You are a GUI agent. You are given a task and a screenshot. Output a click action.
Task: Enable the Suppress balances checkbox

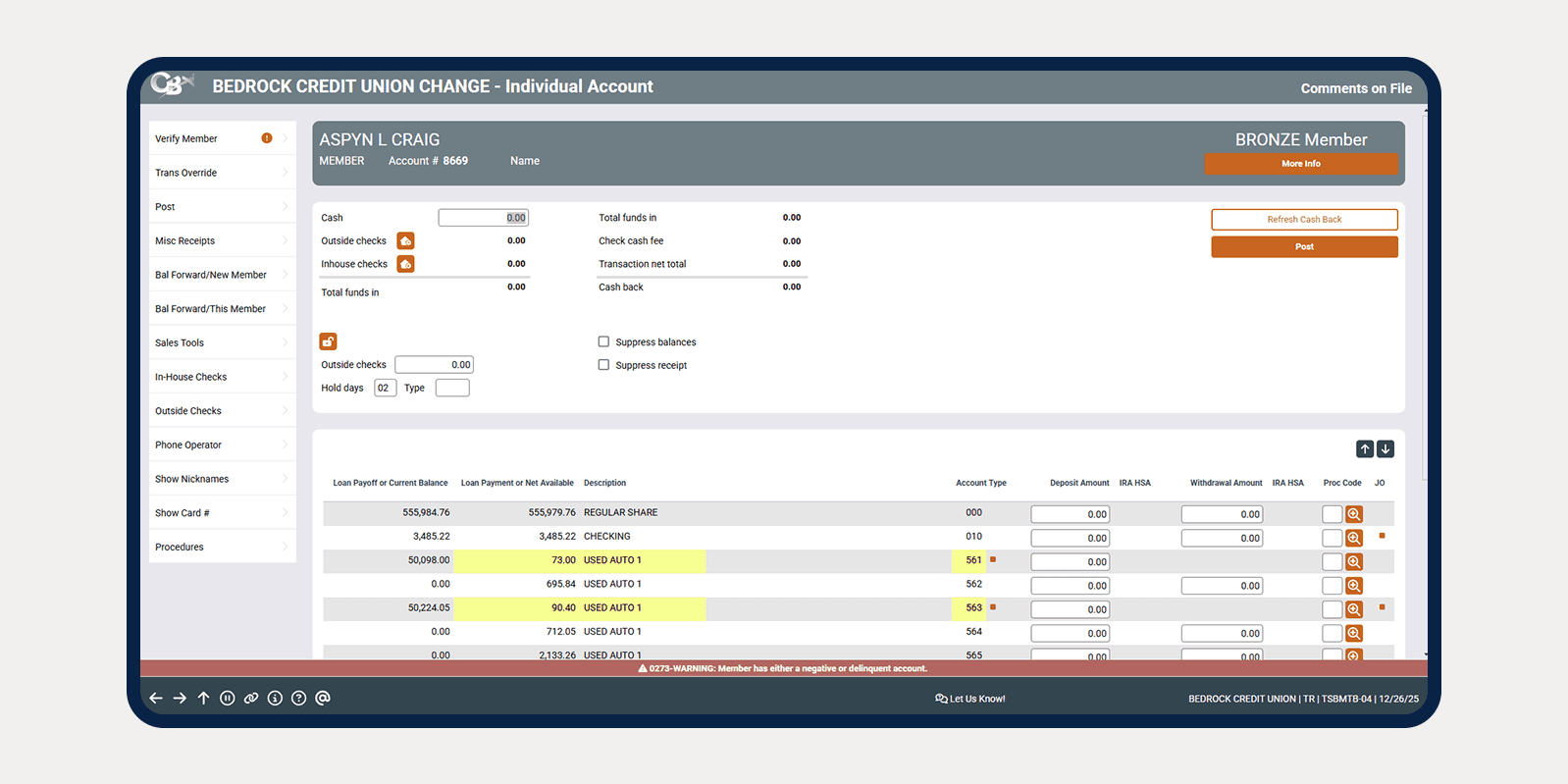[x=603, y=341]
